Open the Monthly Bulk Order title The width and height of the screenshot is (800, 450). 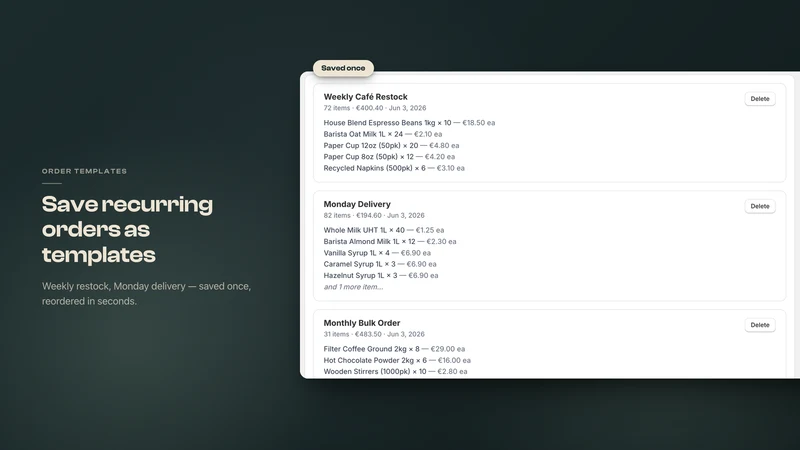click(x=362, y=323)
